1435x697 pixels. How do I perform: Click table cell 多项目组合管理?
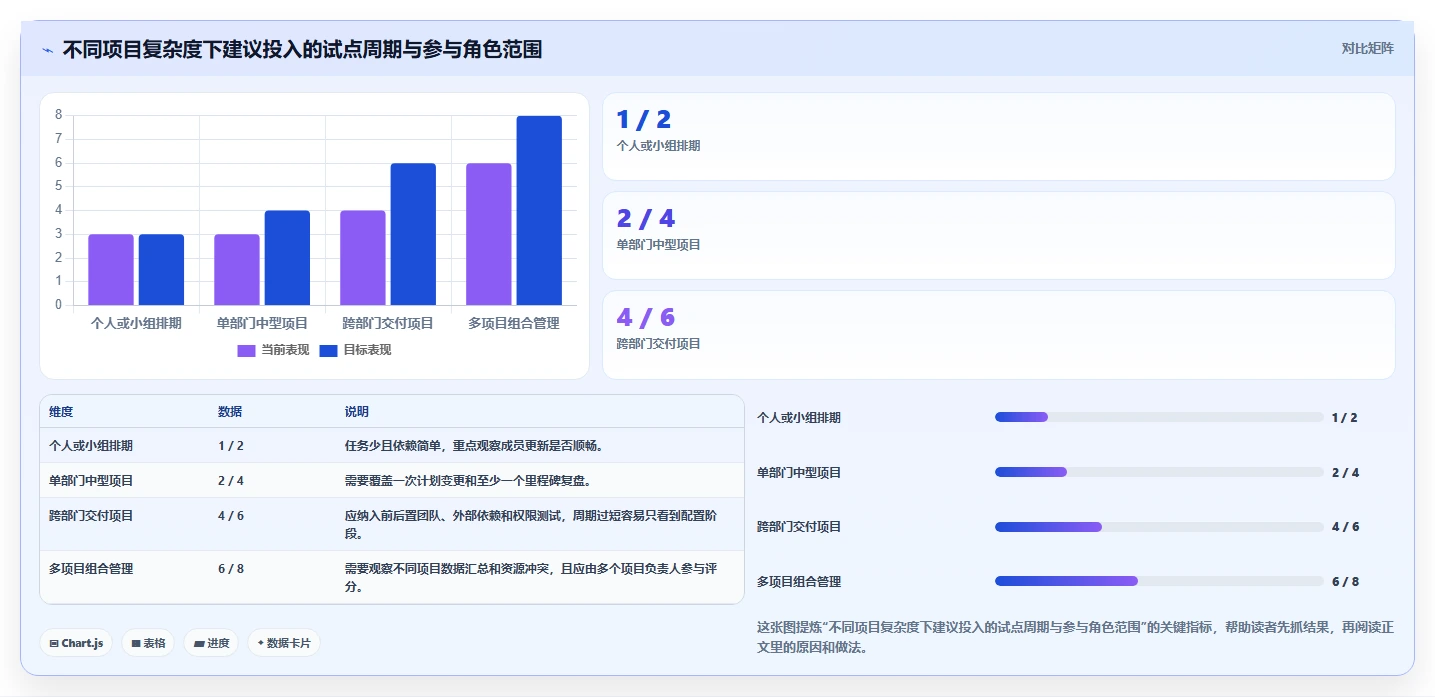click(x=91, y=568)
